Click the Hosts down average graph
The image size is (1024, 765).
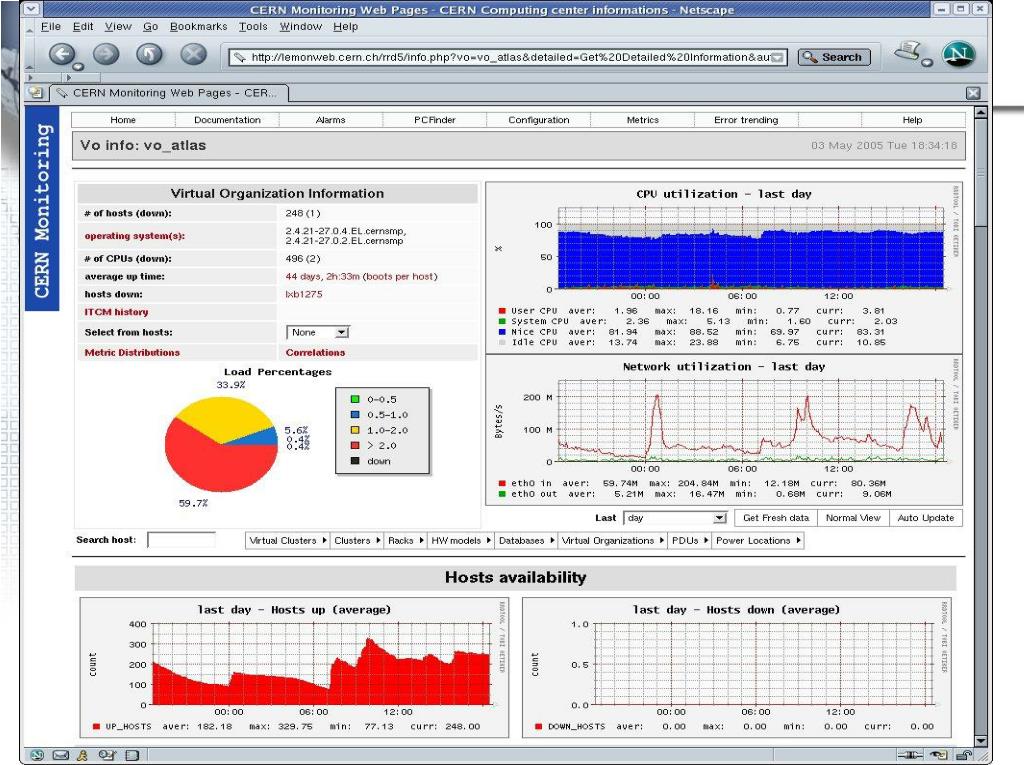[737, 667]
